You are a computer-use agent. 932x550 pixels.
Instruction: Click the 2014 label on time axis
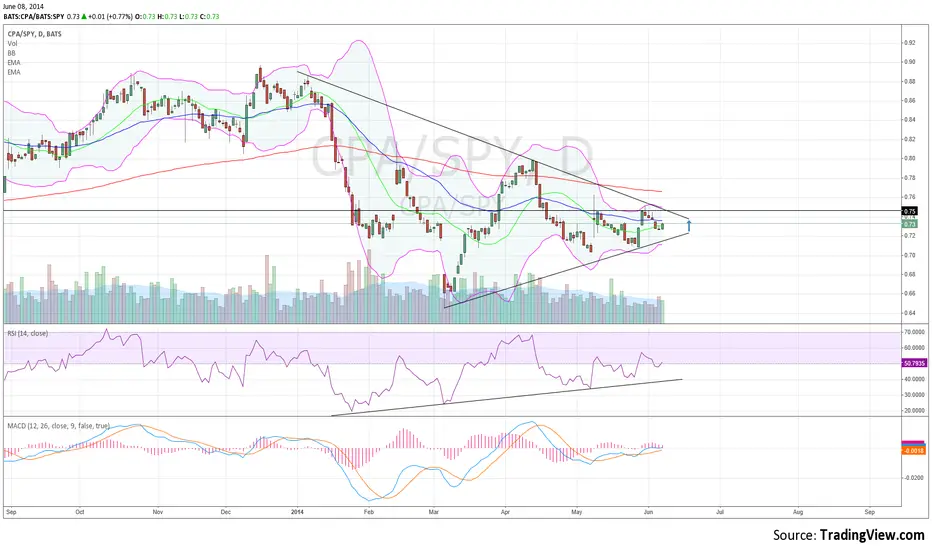tap(297, 511)
